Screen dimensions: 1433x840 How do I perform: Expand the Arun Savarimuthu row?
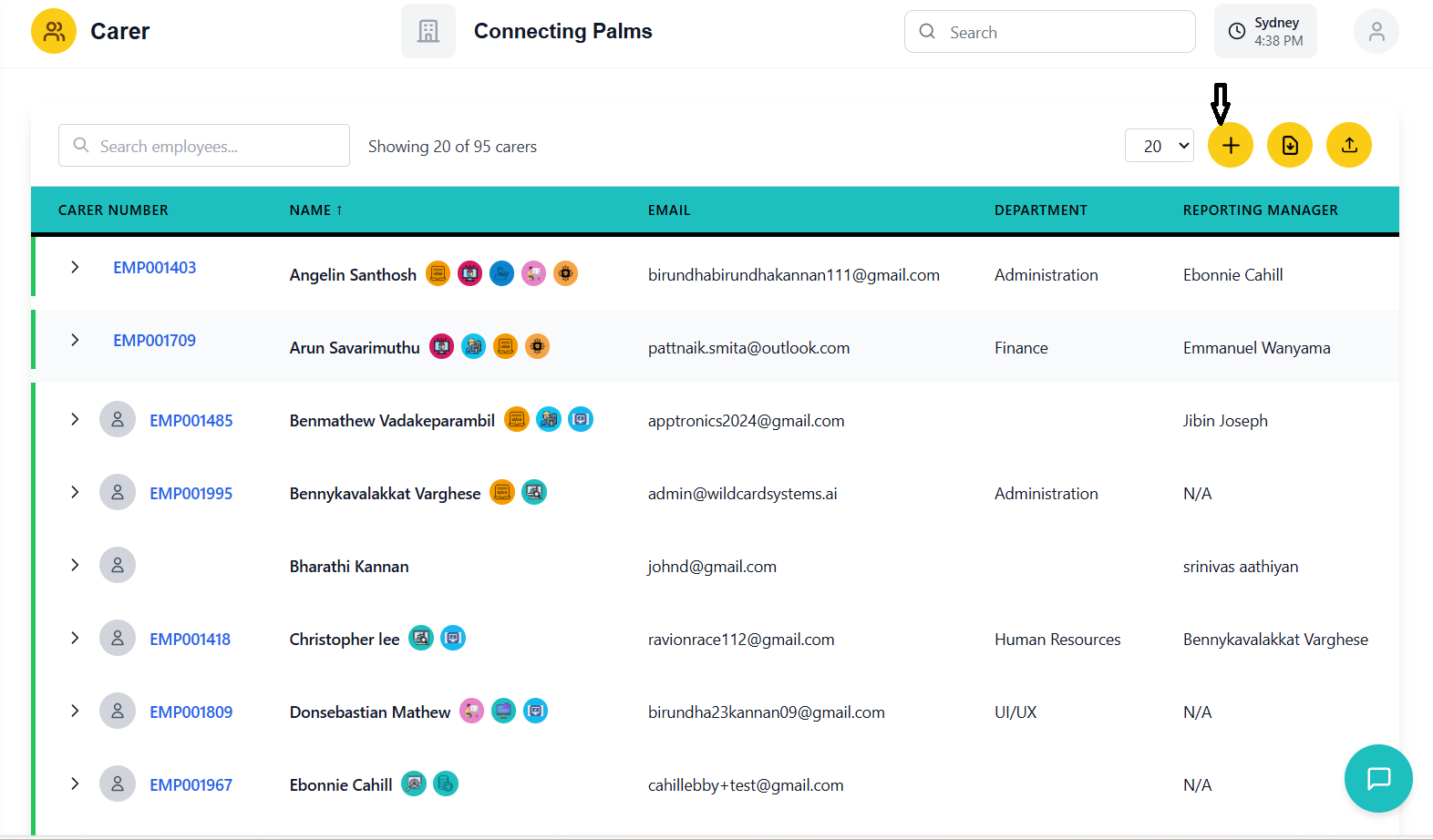point(75,340)
